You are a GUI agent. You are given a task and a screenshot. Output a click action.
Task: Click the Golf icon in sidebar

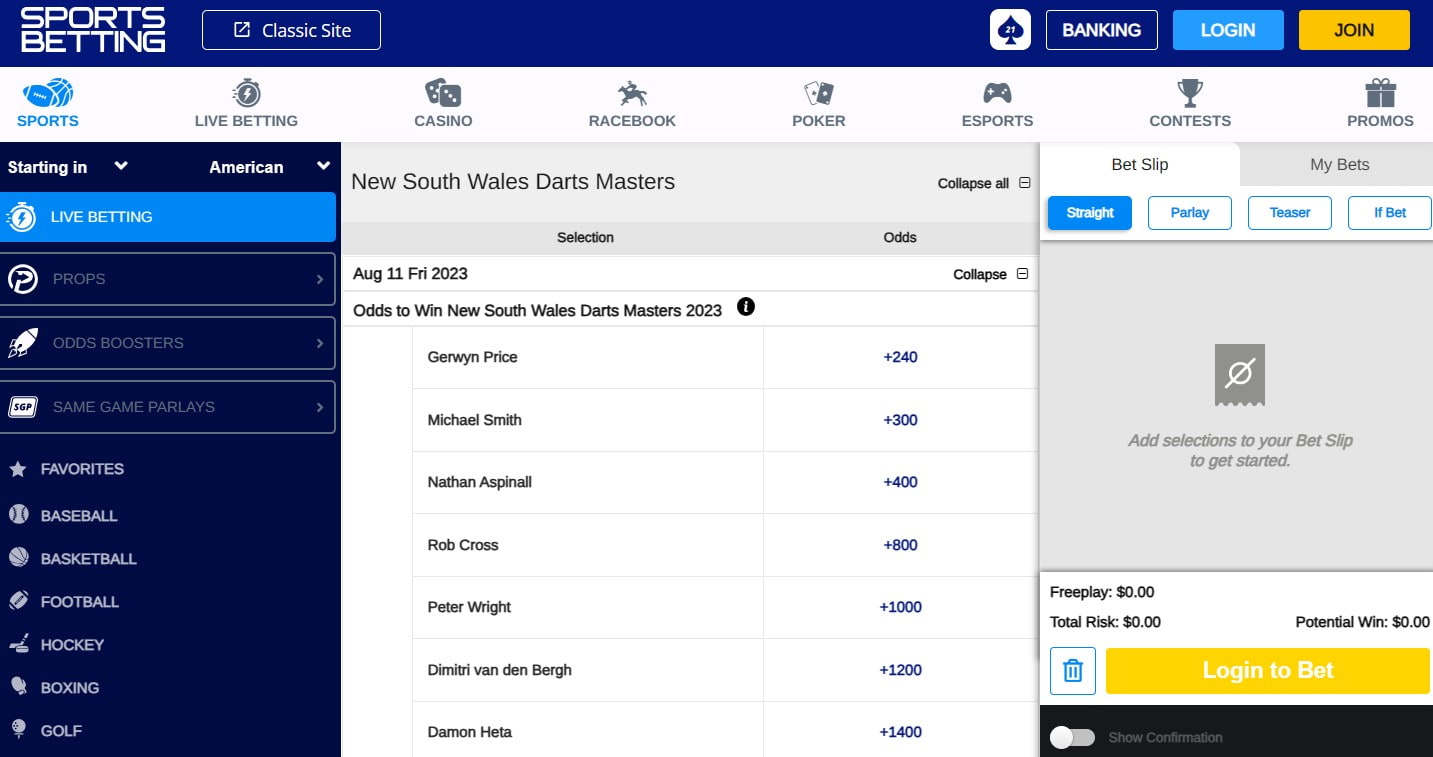(x=18, y=730)
